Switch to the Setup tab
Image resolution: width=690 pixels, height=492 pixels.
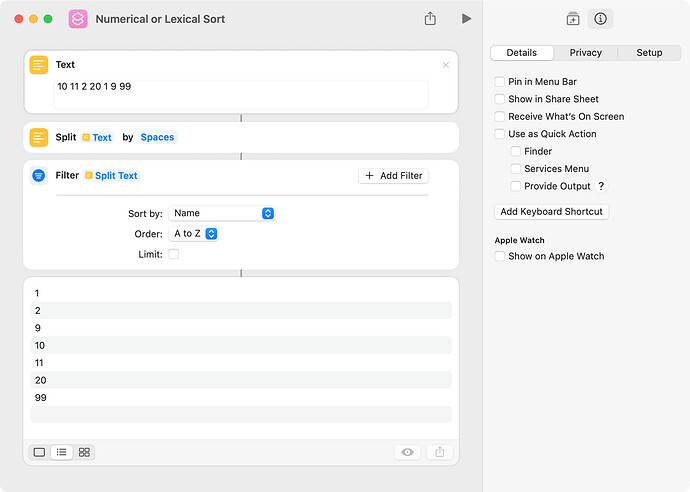649,53
